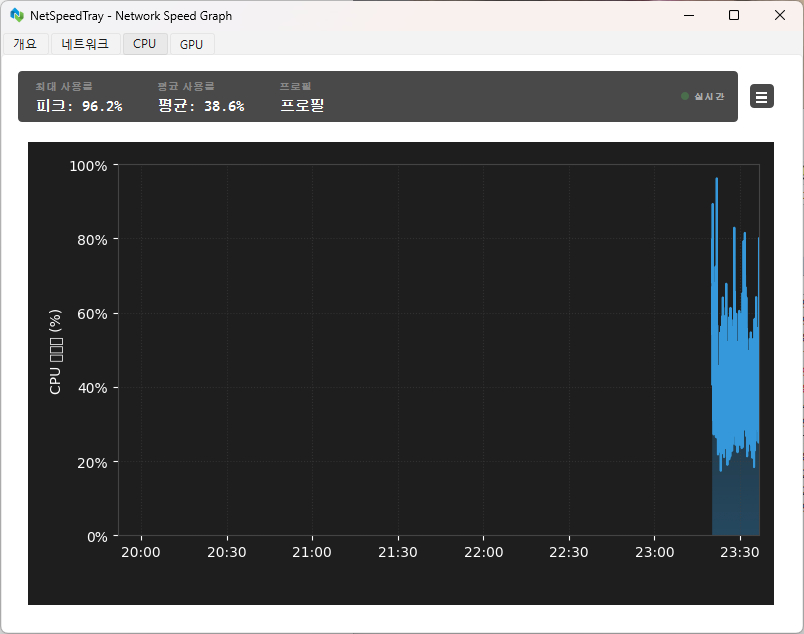Viewport: 804px width, 634px height.
Task: Close the NetSpeedTray window
Action: 779,15
